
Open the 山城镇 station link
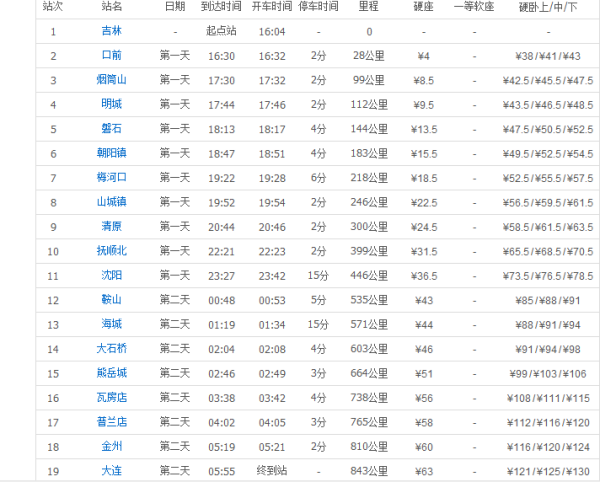point(112,202)
